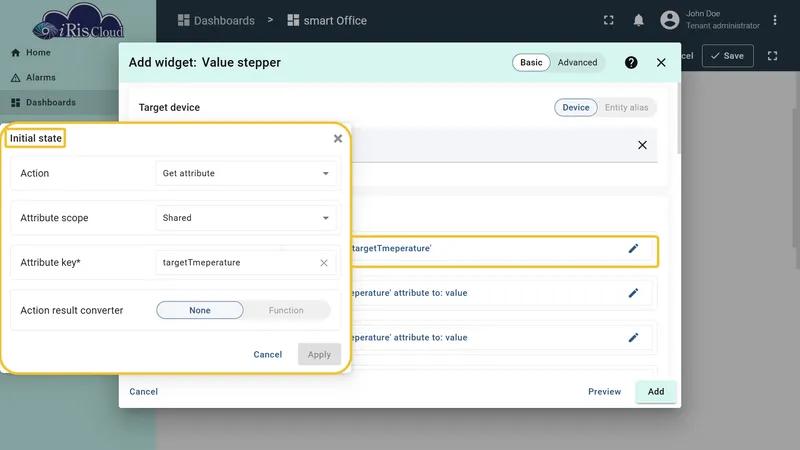
Task: Select Entity alias as target type
Action: coord(627,108)
